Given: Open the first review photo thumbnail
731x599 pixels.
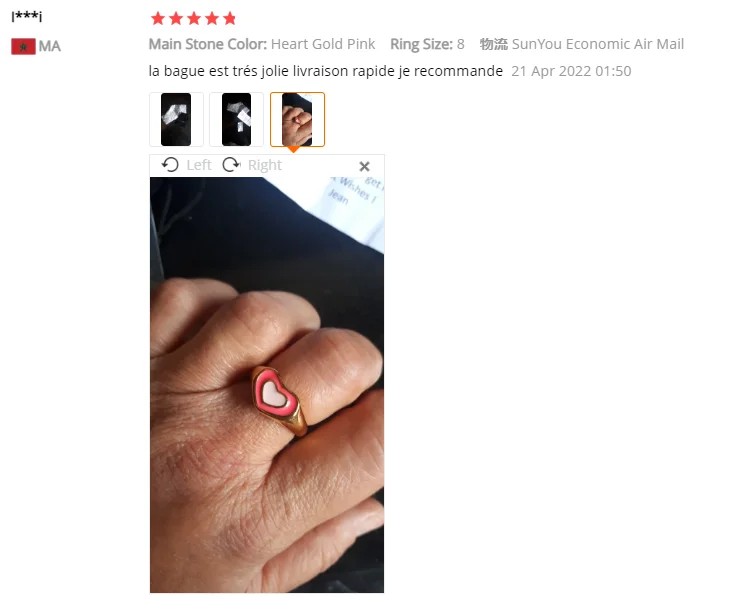Looking at the screenshot, I should point(176,119).
